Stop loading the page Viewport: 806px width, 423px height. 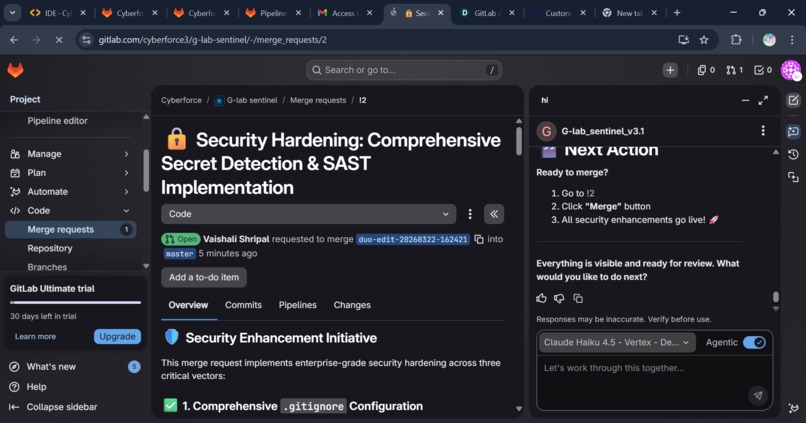(x=59, y=40)
